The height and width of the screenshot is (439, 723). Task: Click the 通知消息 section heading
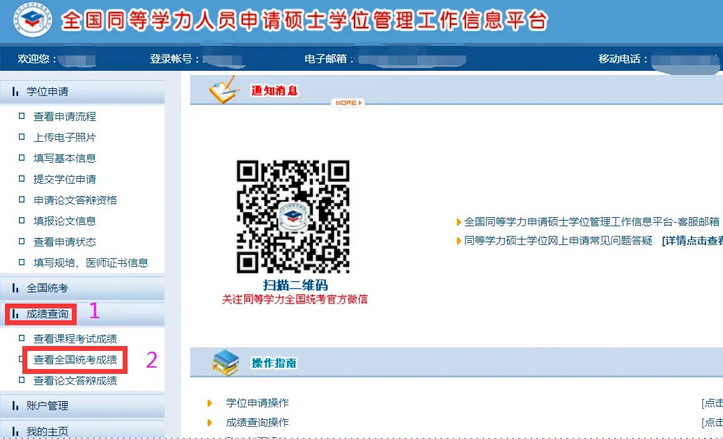coord(274,90)
